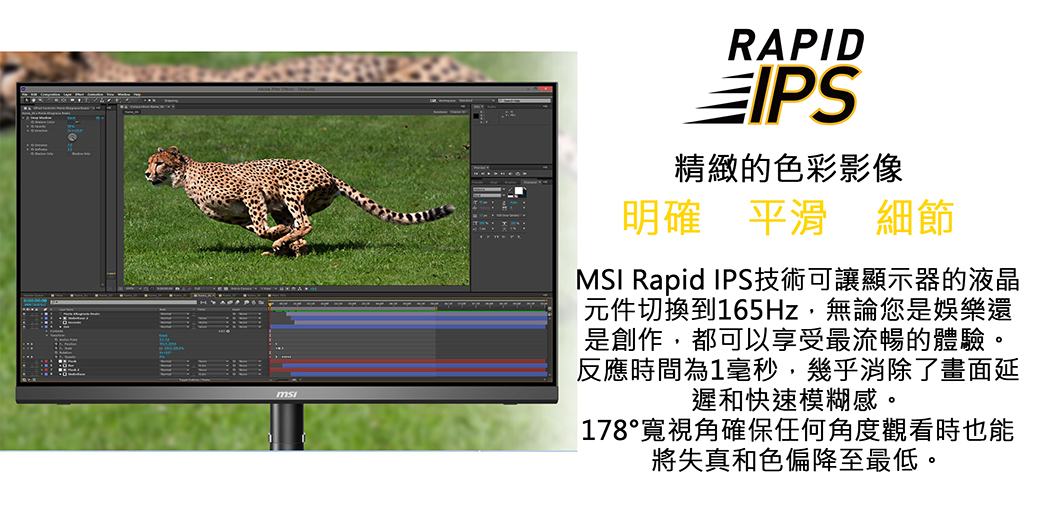Click the stopwatch icon beside Position property

pos(58,343)
